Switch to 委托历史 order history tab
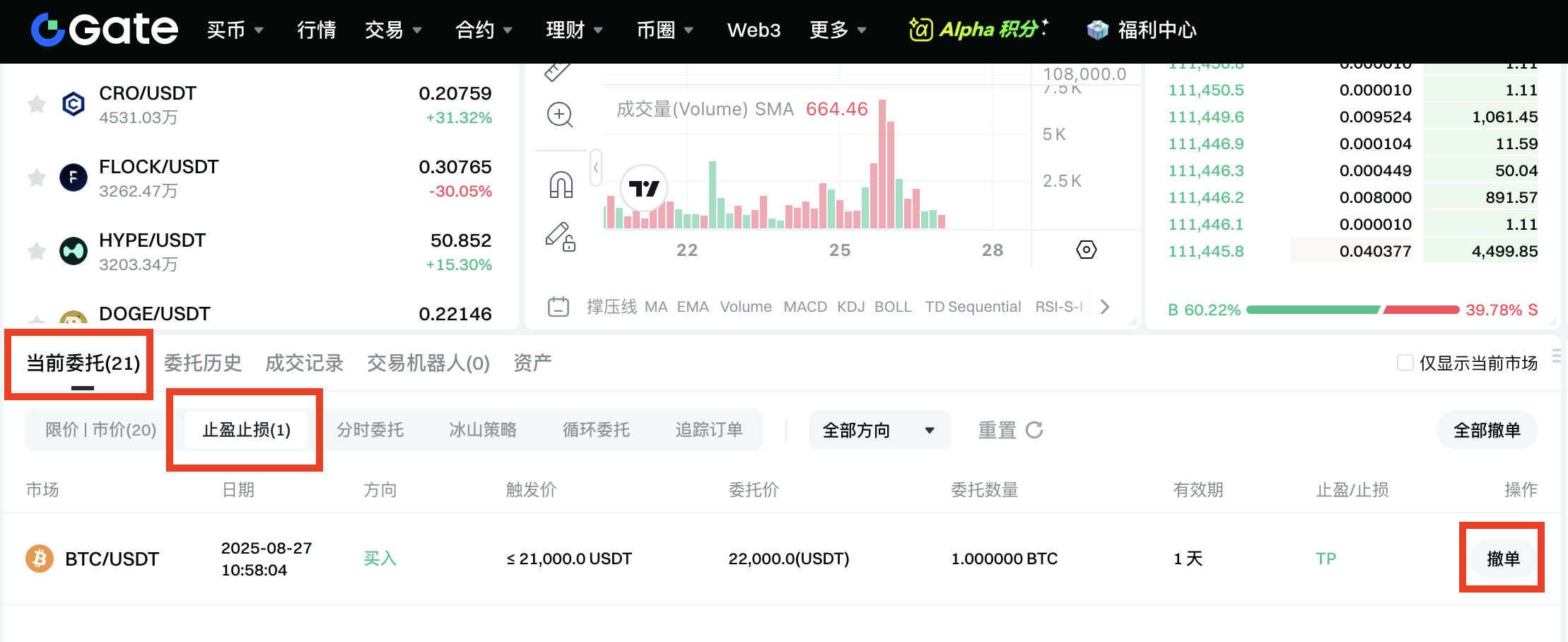Viewport: 1568px width, 642px height. click(x=203, y=363)
